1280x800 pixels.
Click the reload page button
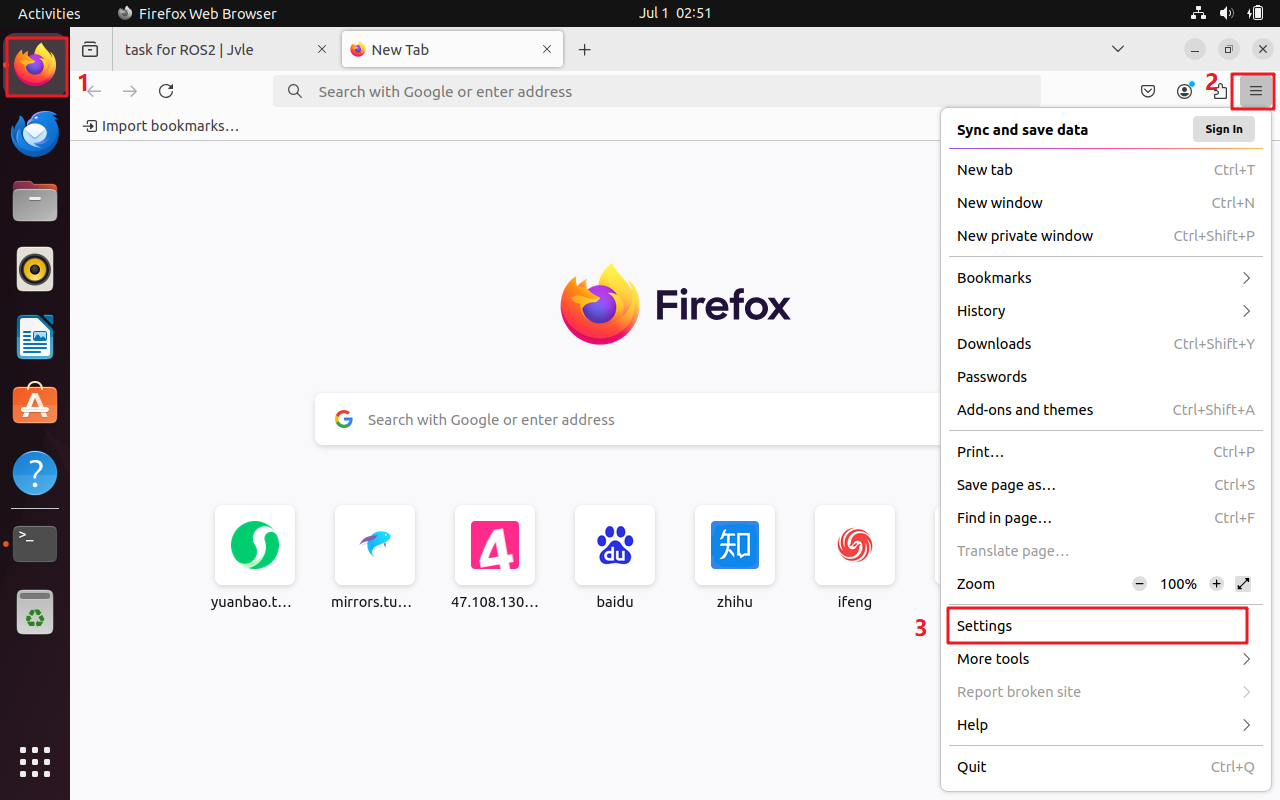(x=166, y=91)
